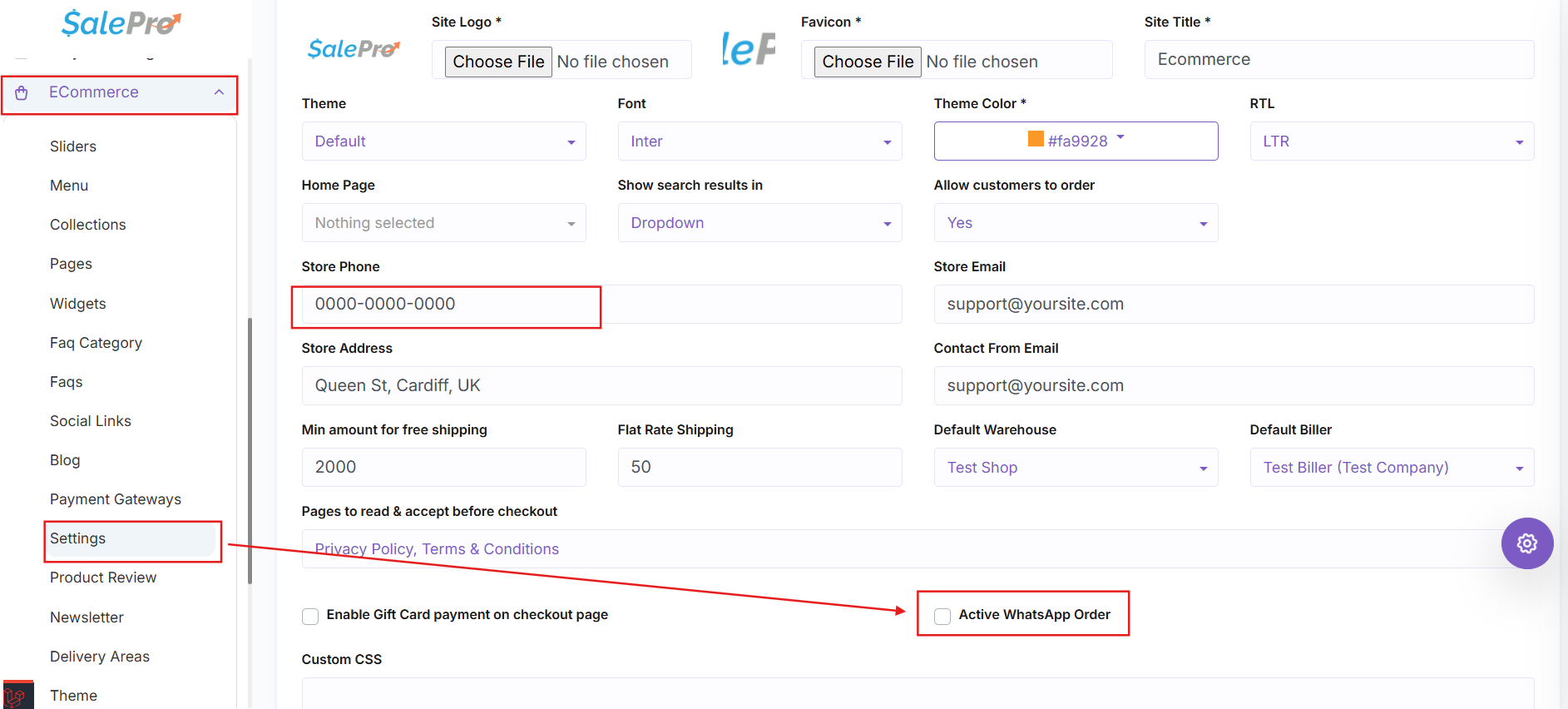Open the Theme dropdown showing Default
The image size is (1568, 709).
[443, 141]
